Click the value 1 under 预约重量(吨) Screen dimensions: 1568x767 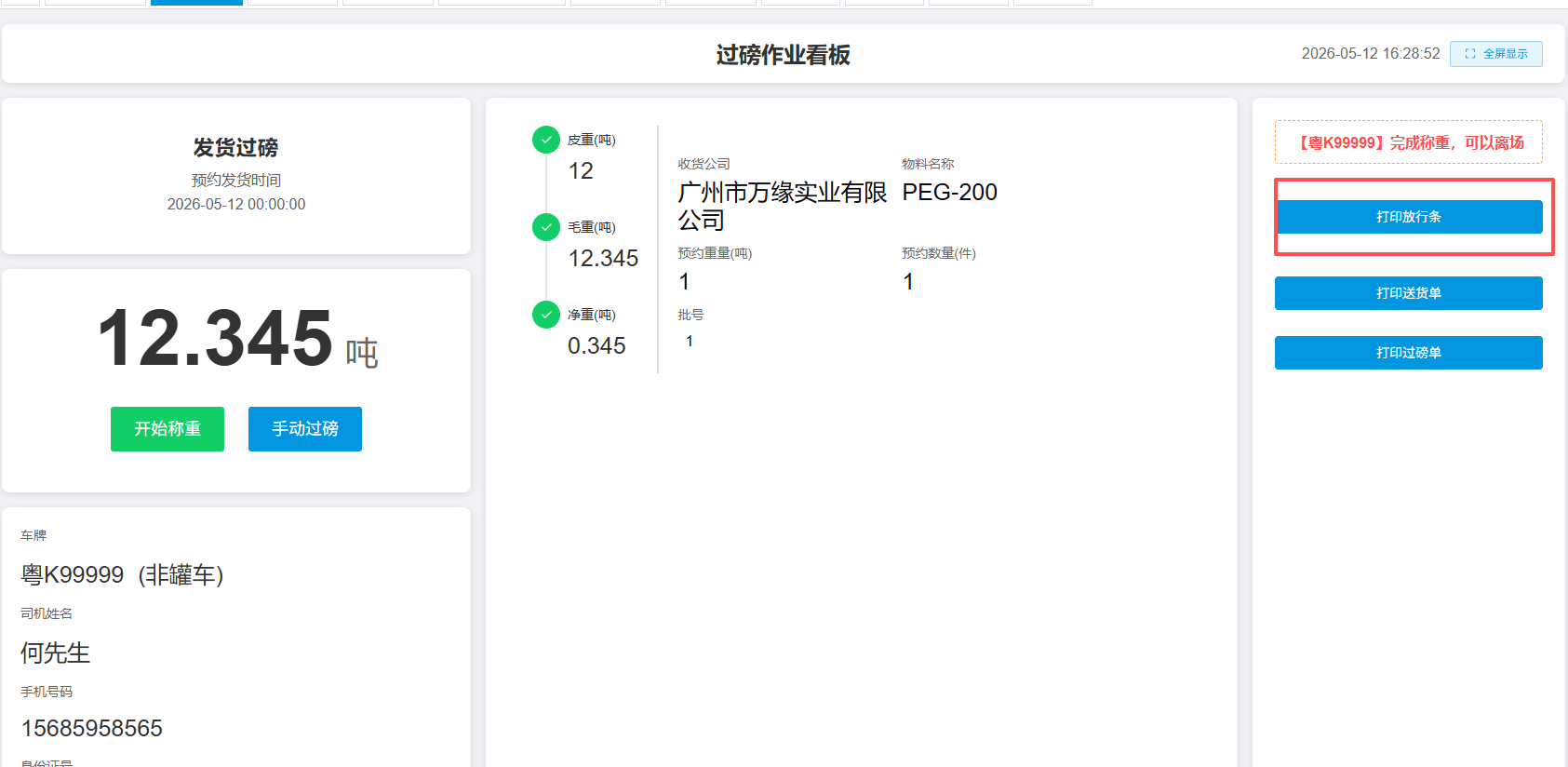click(684, 281)
